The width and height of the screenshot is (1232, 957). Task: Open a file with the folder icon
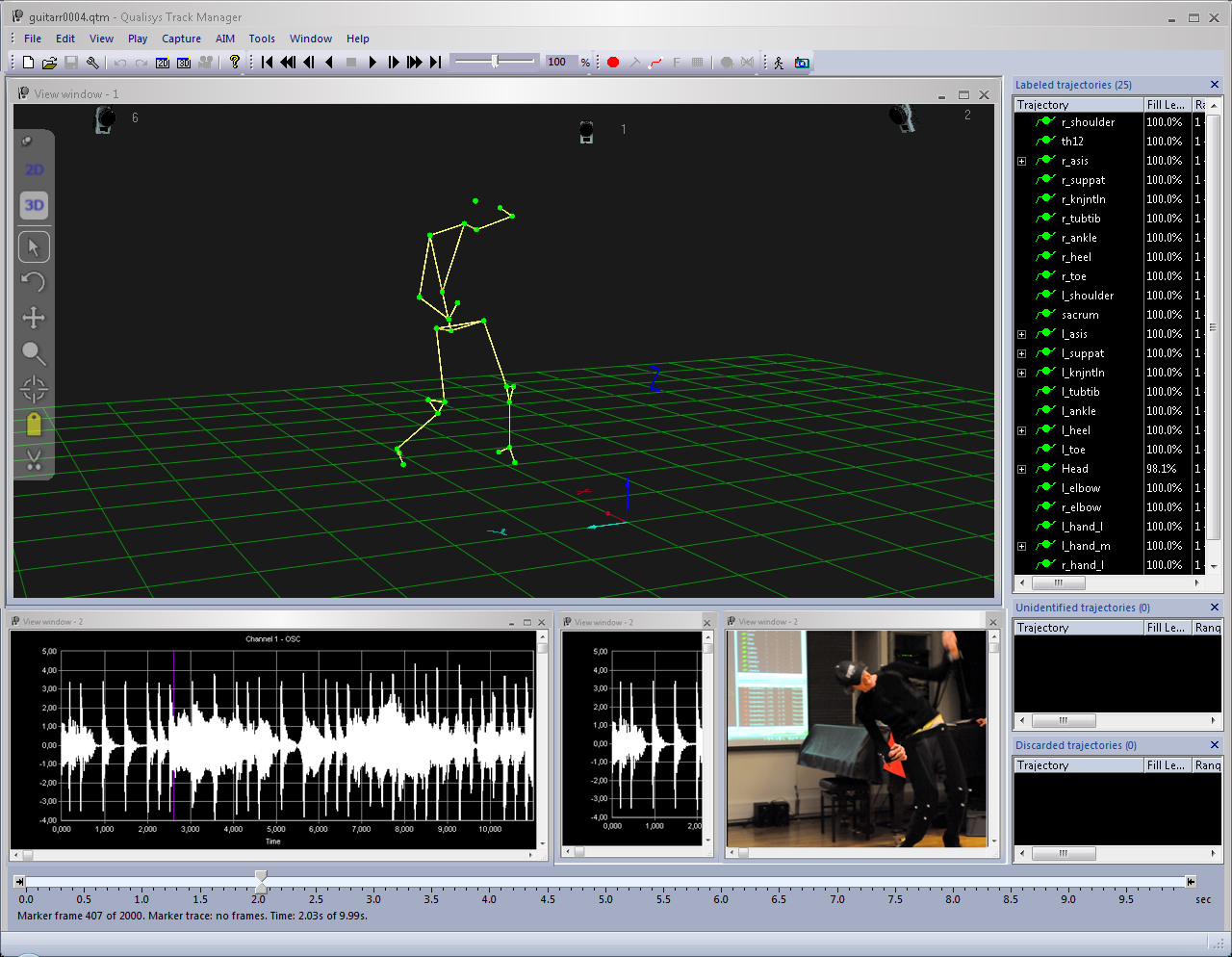[49, 63]
